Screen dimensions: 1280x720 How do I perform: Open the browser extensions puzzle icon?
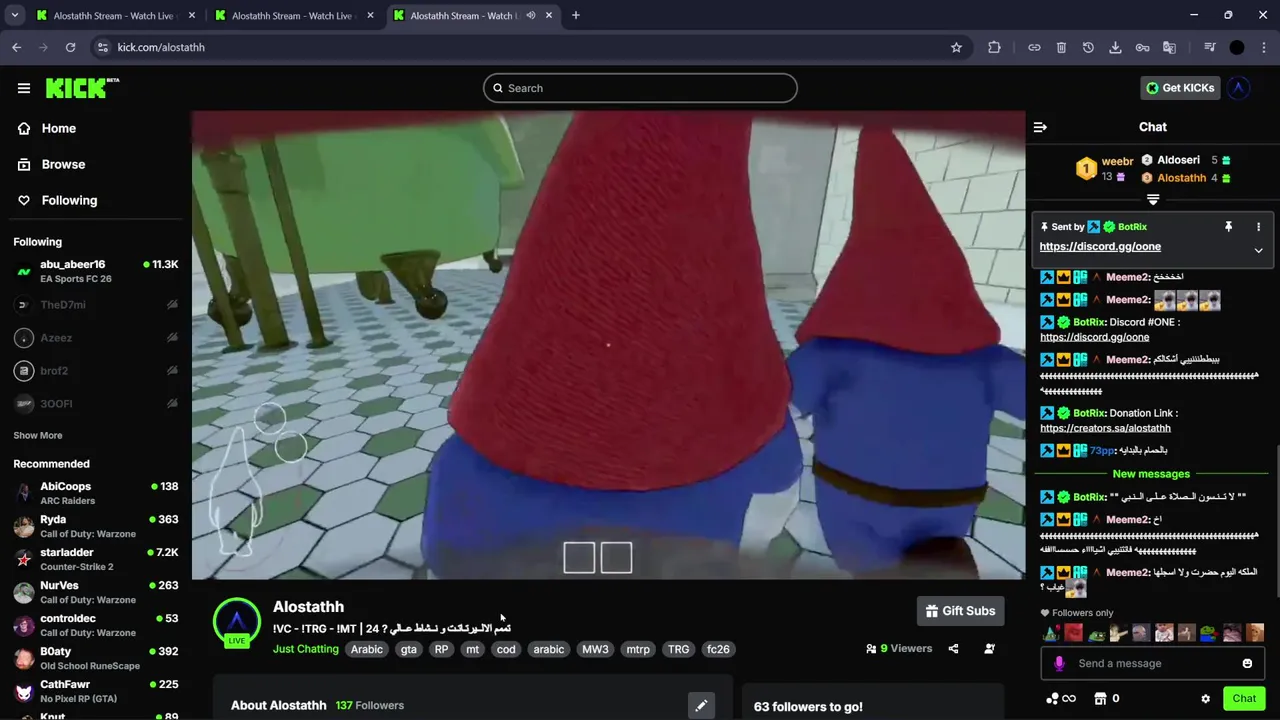pyautogui.click(x=994, y=47)
